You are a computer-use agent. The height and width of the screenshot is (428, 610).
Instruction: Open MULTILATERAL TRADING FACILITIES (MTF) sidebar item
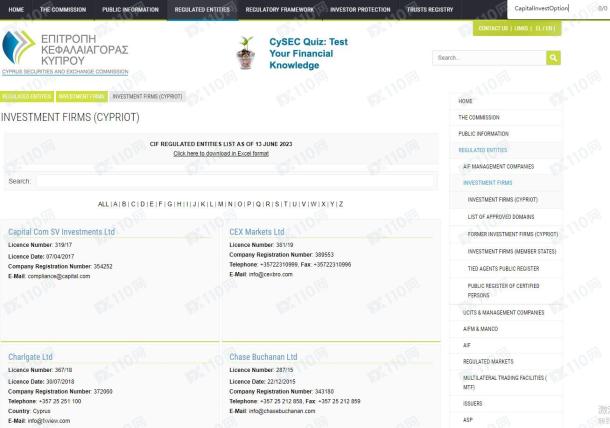(505, 382)
